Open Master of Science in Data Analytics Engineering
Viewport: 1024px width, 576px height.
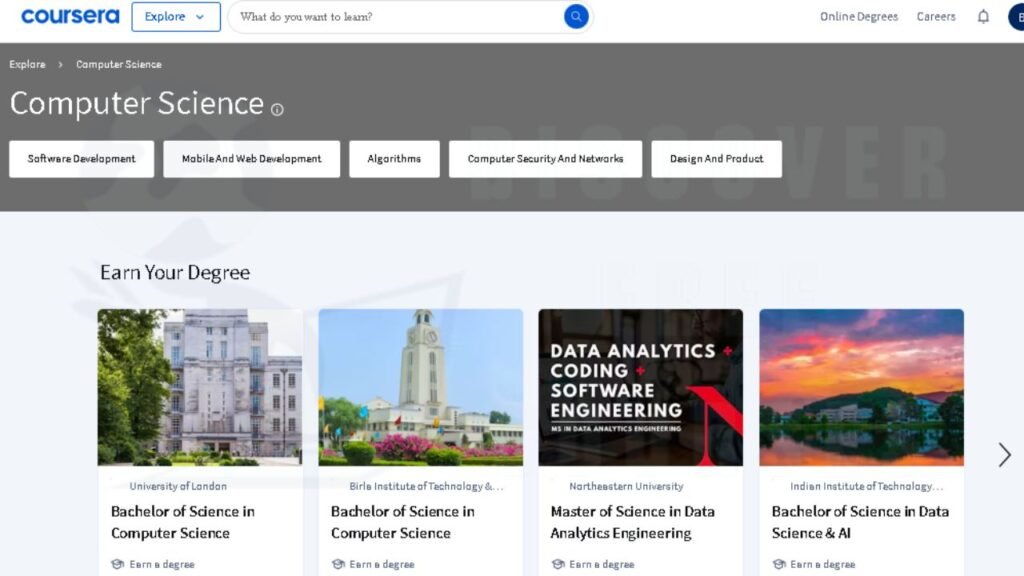click(x=633, y=522)
